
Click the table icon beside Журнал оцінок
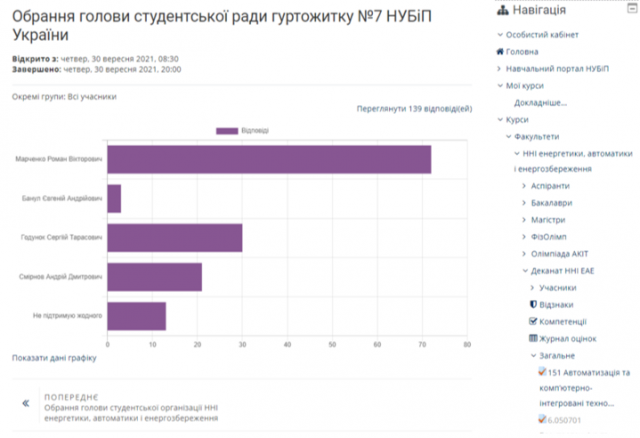click(x=533, y=338)
